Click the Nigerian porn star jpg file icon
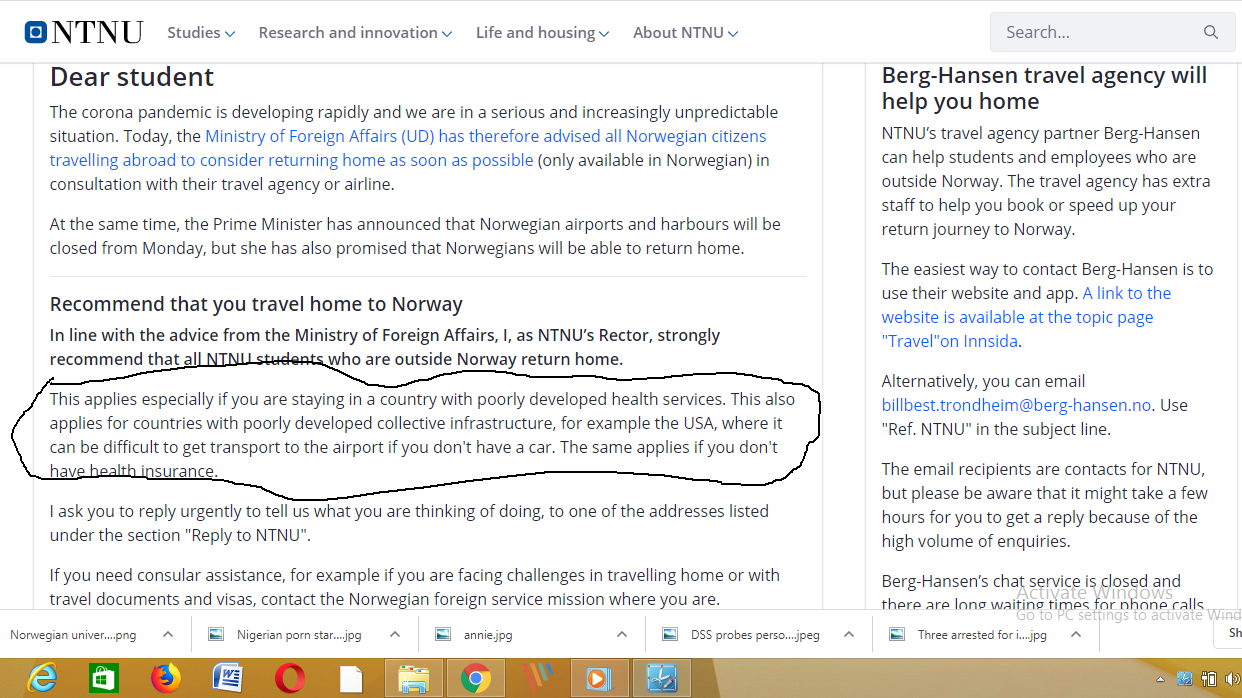Screen dimensions: 1242x698 [x=215, y=634]
